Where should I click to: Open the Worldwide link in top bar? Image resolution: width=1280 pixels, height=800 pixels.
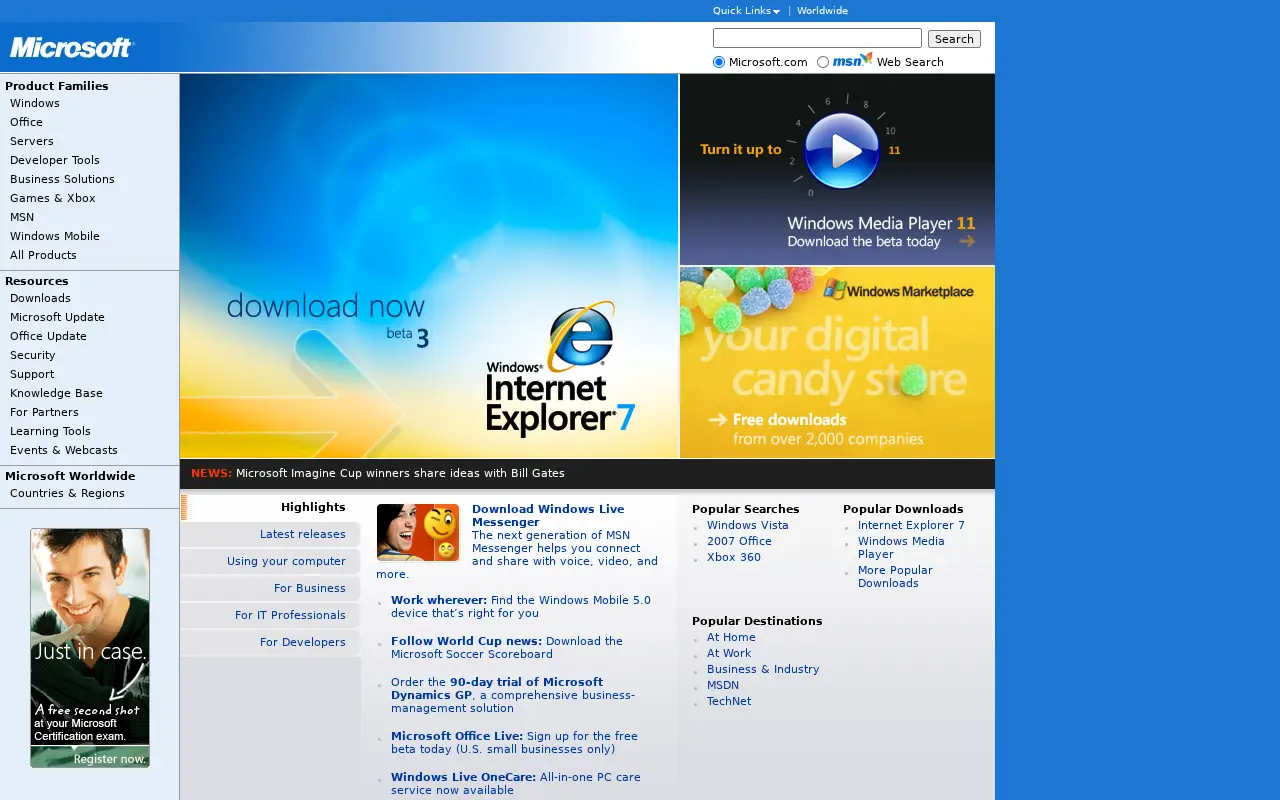(x=822, y=11)
